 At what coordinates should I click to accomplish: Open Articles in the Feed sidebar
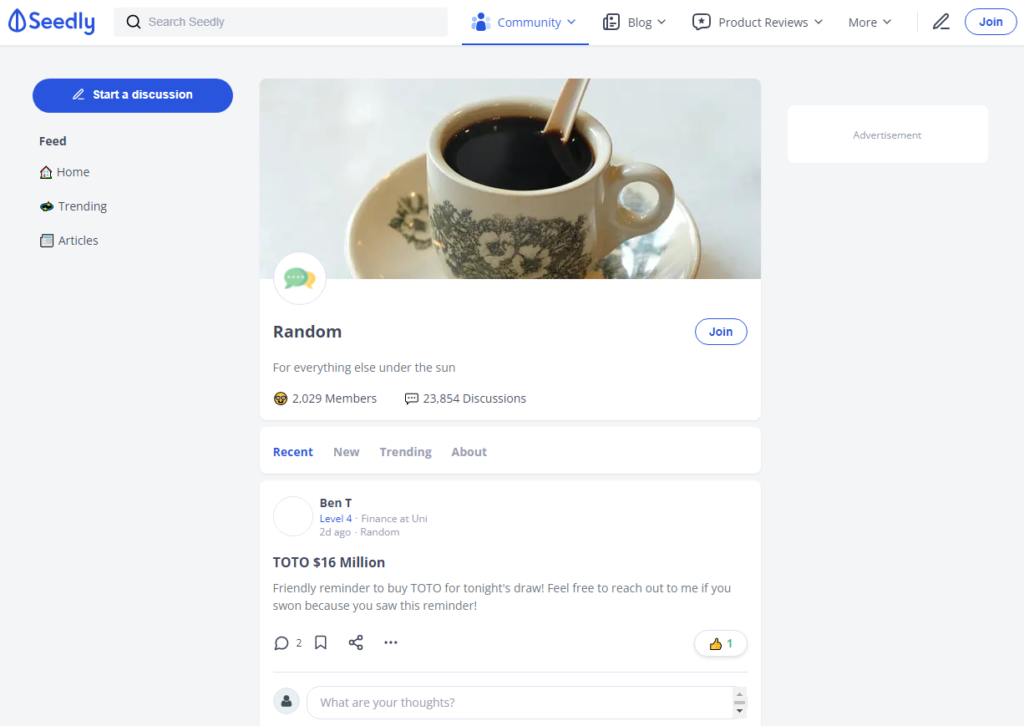coord(69,240)
